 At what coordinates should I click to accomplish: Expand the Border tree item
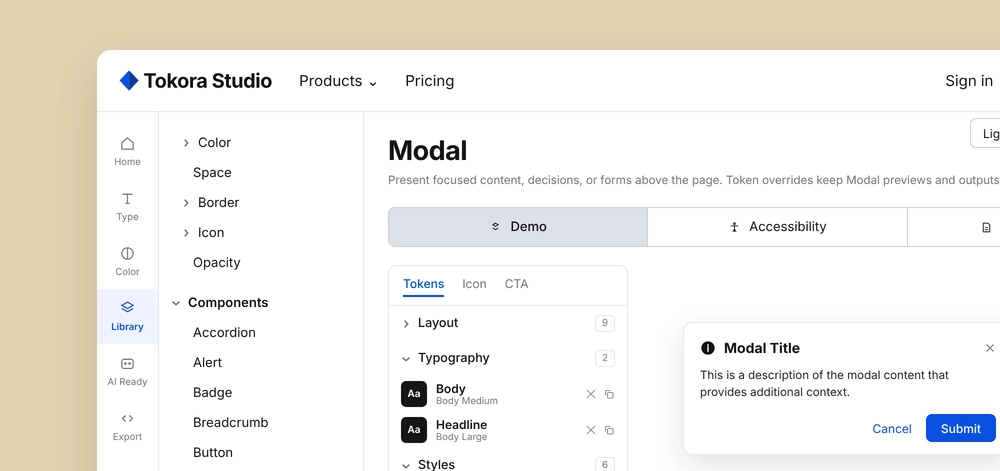tap(186, 203)
